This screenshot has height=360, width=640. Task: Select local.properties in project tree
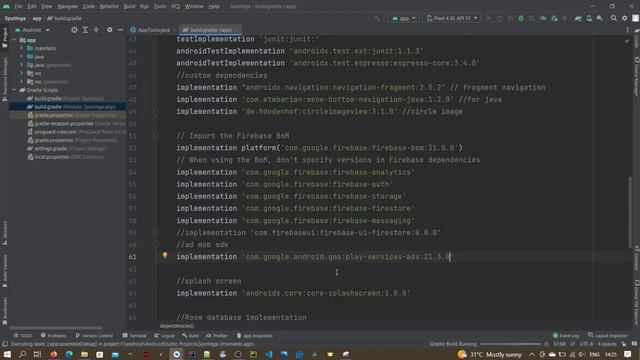pos(65,157)
